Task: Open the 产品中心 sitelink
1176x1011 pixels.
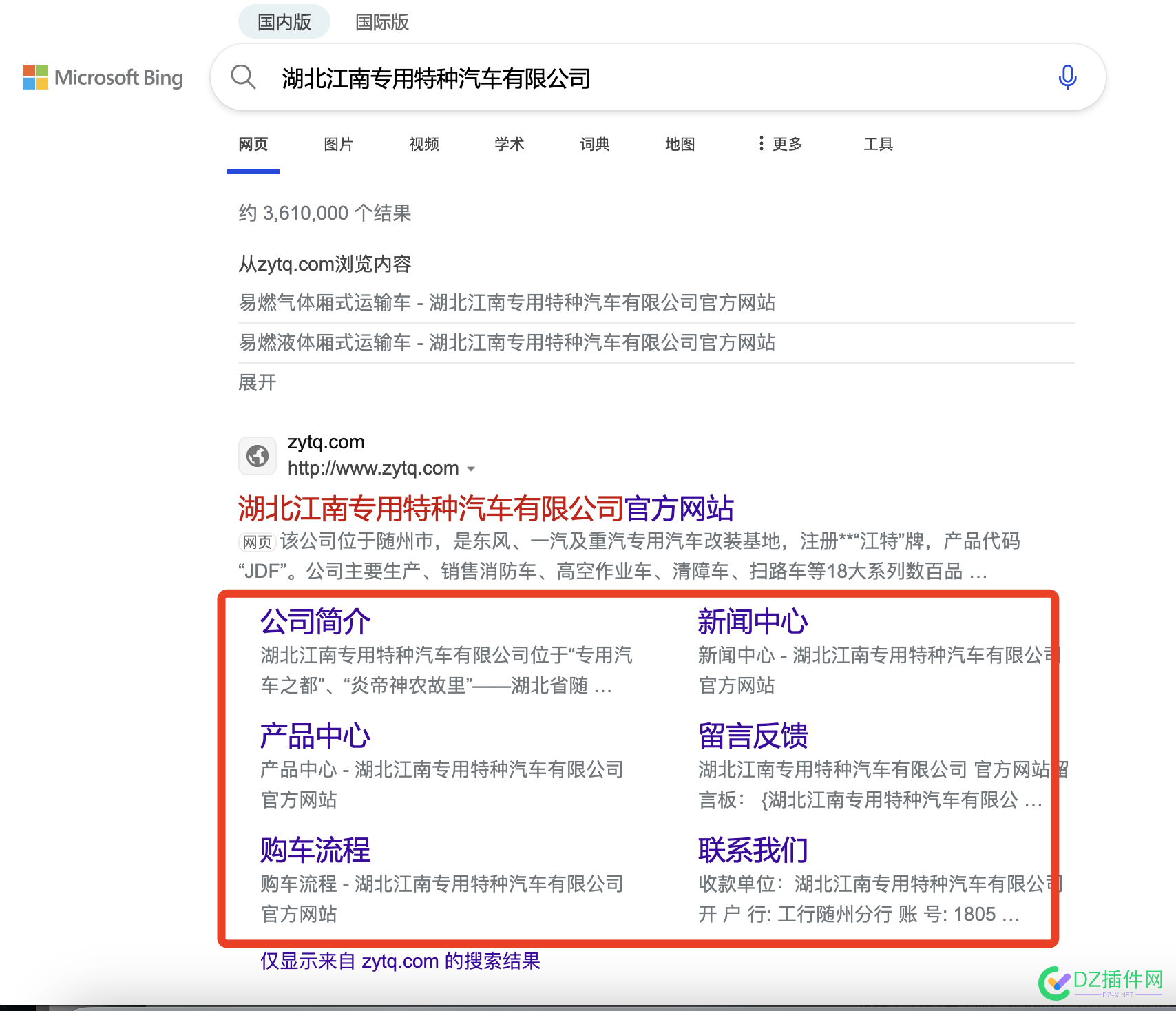Action: click(x=315, y=736)
